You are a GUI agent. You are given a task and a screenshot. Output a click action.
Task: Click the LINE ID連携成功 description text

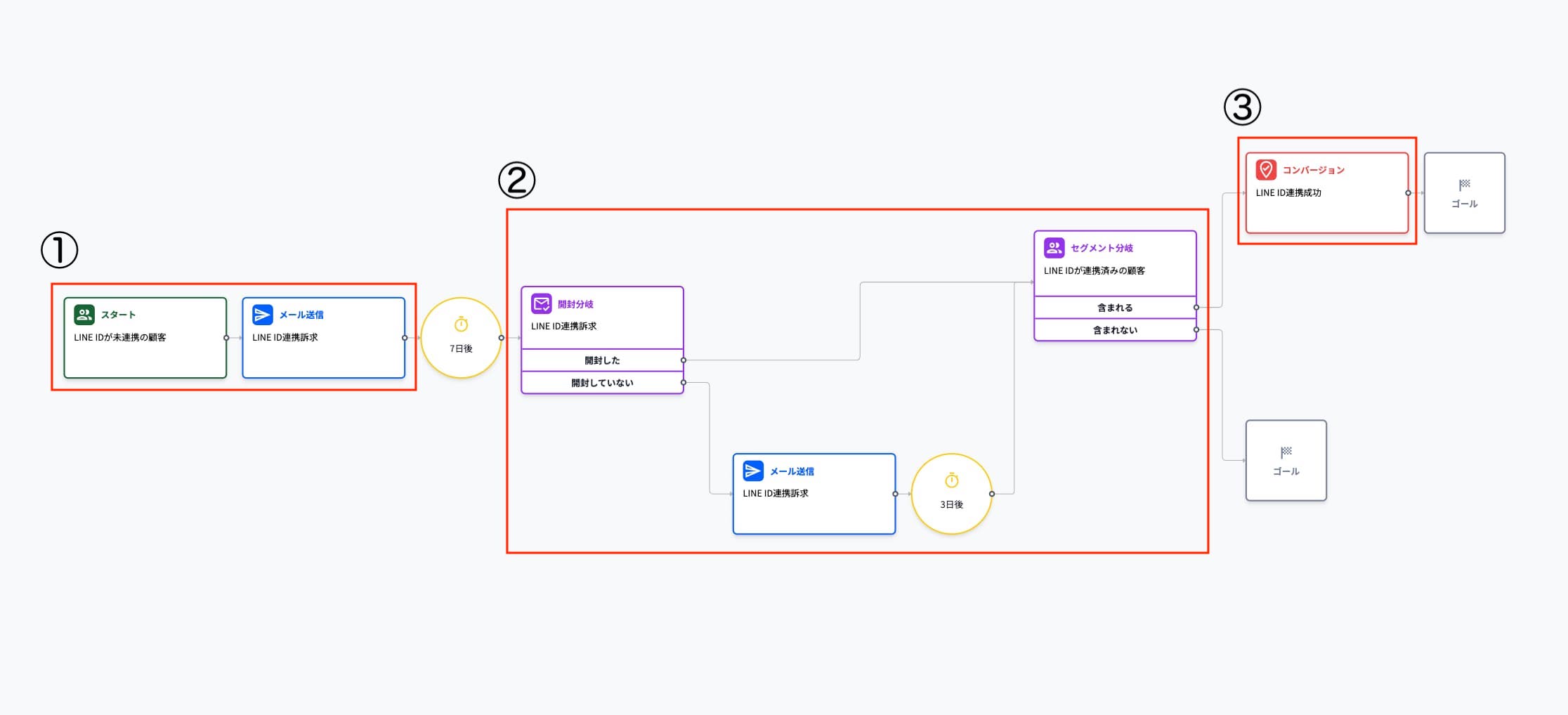pyautogui.click(x=1288, y=192)
